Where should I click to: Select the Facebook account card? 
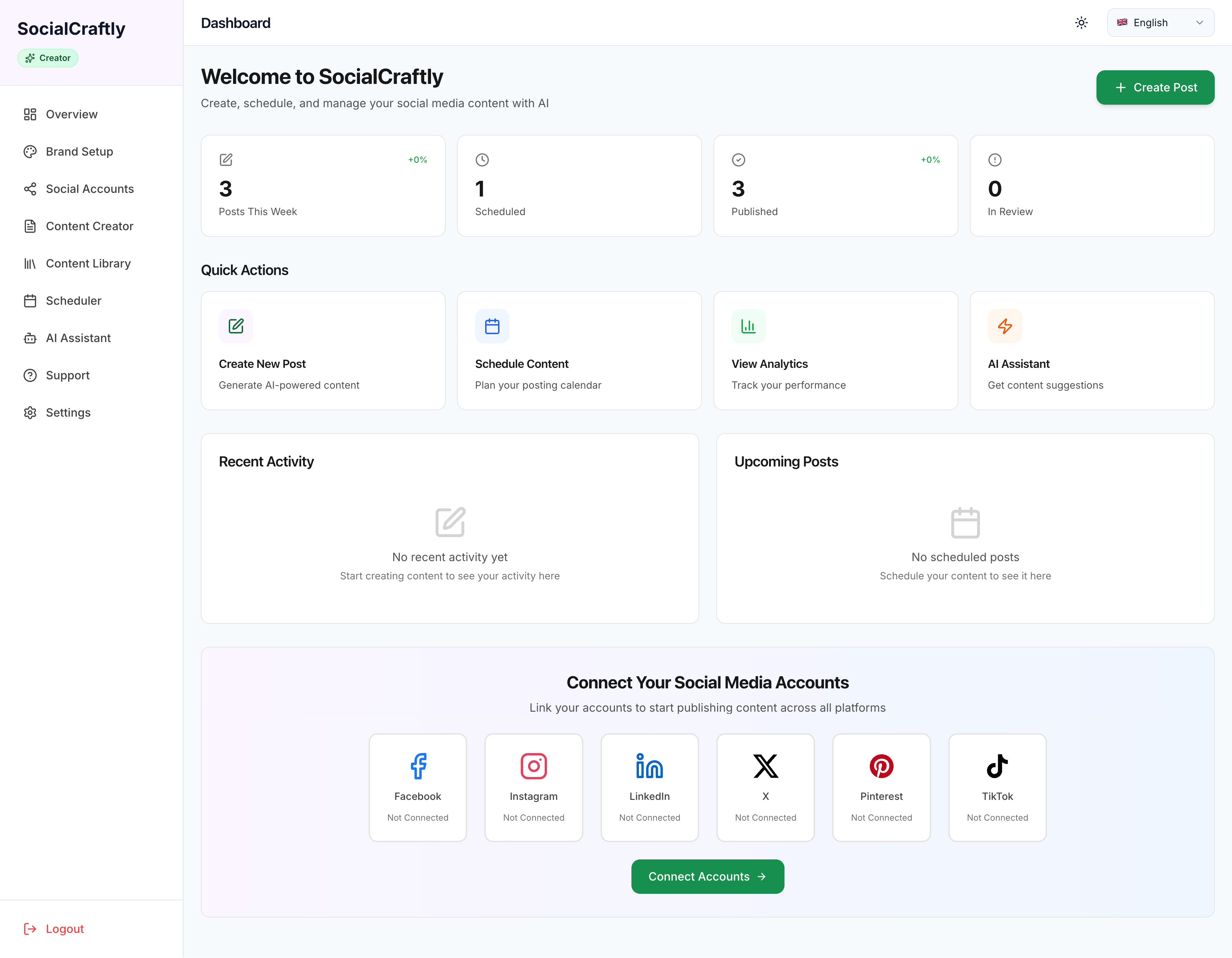(417, 787)
